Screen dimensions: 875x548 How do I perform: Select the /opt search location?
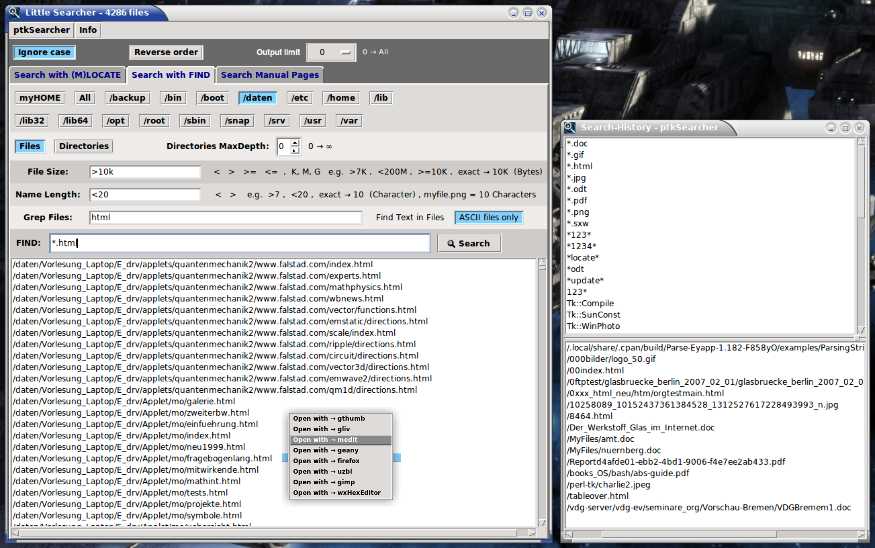(116, 121)
